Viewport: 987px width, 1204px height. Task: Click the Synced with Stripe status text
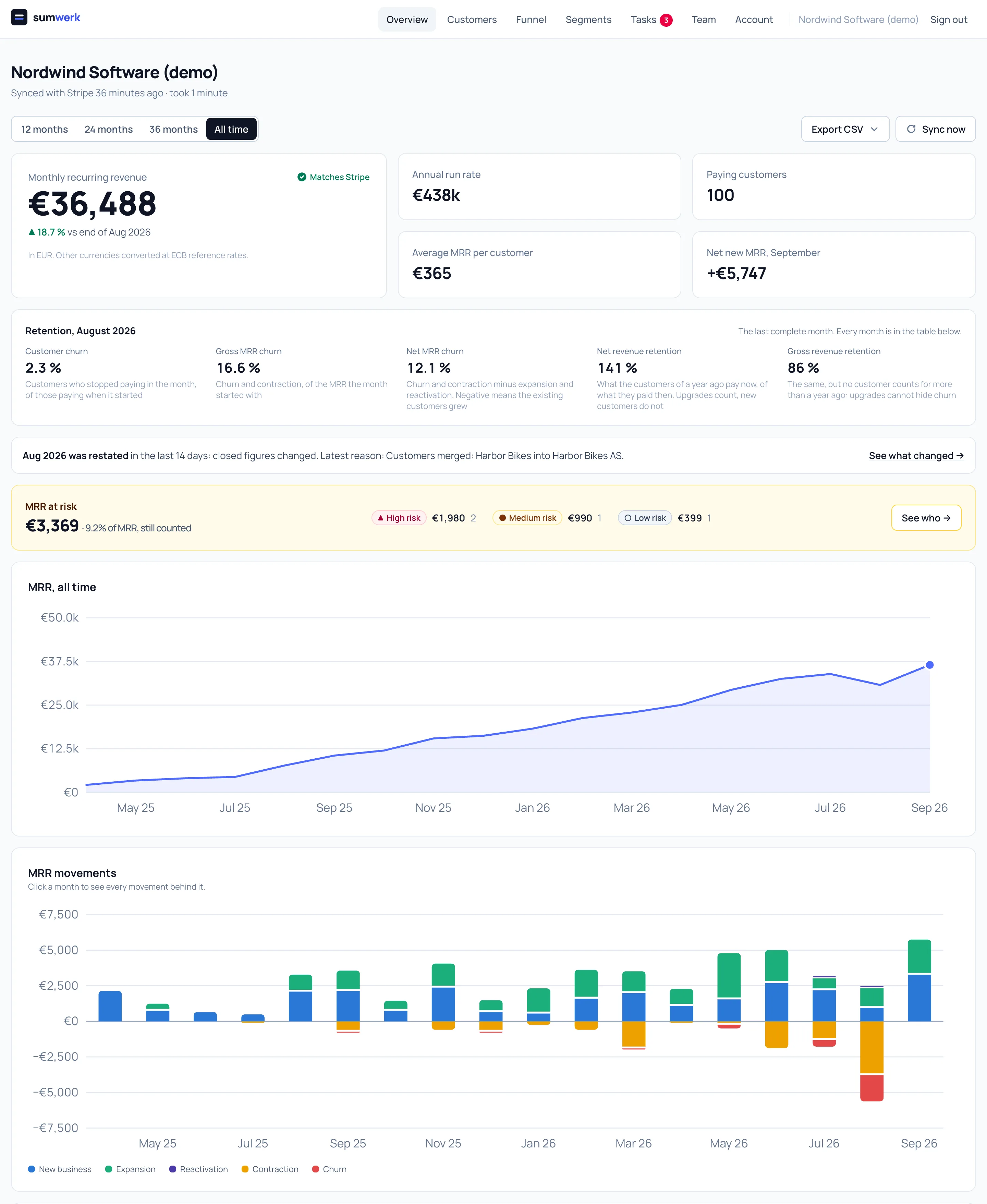pos(119,93)
